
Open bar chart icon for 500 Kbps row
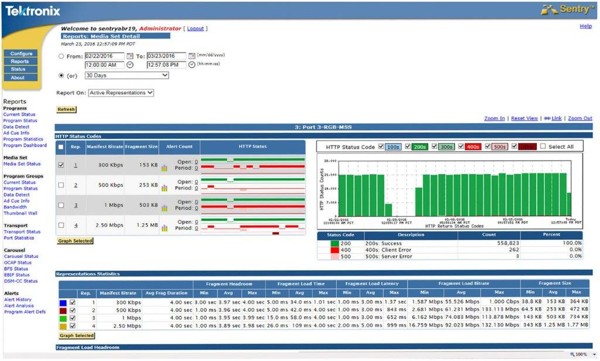(165, 188)
